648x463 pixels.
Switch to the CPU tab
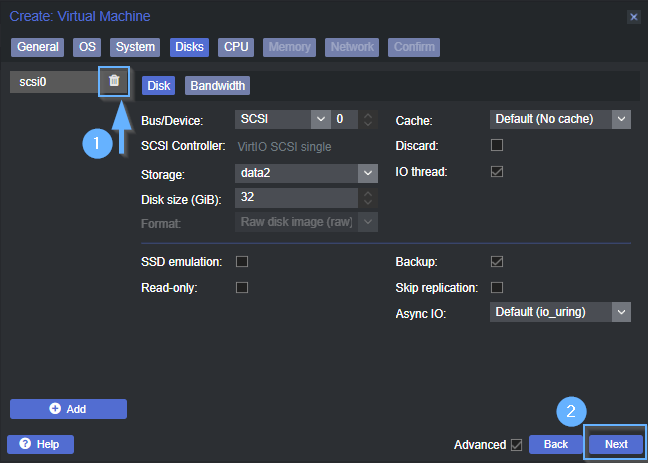(236, 47)
